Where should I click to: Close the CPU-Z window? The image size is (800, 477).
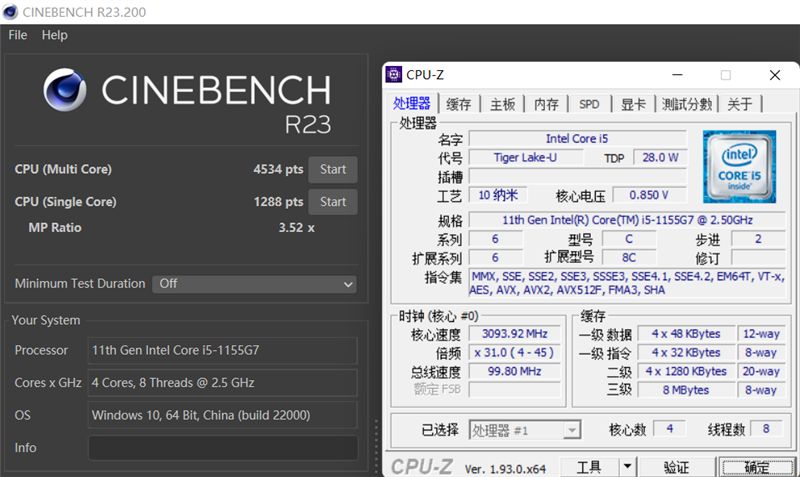tap(774, 75)
